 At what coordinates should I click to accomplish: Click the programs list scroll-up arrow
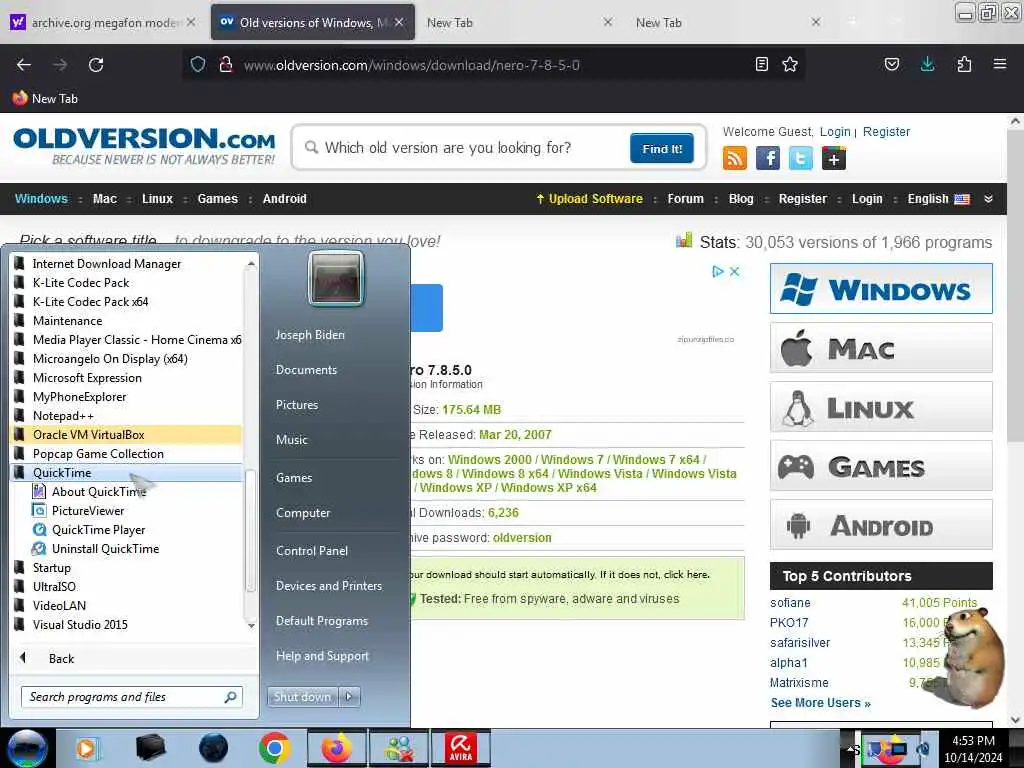pos(251,264)
